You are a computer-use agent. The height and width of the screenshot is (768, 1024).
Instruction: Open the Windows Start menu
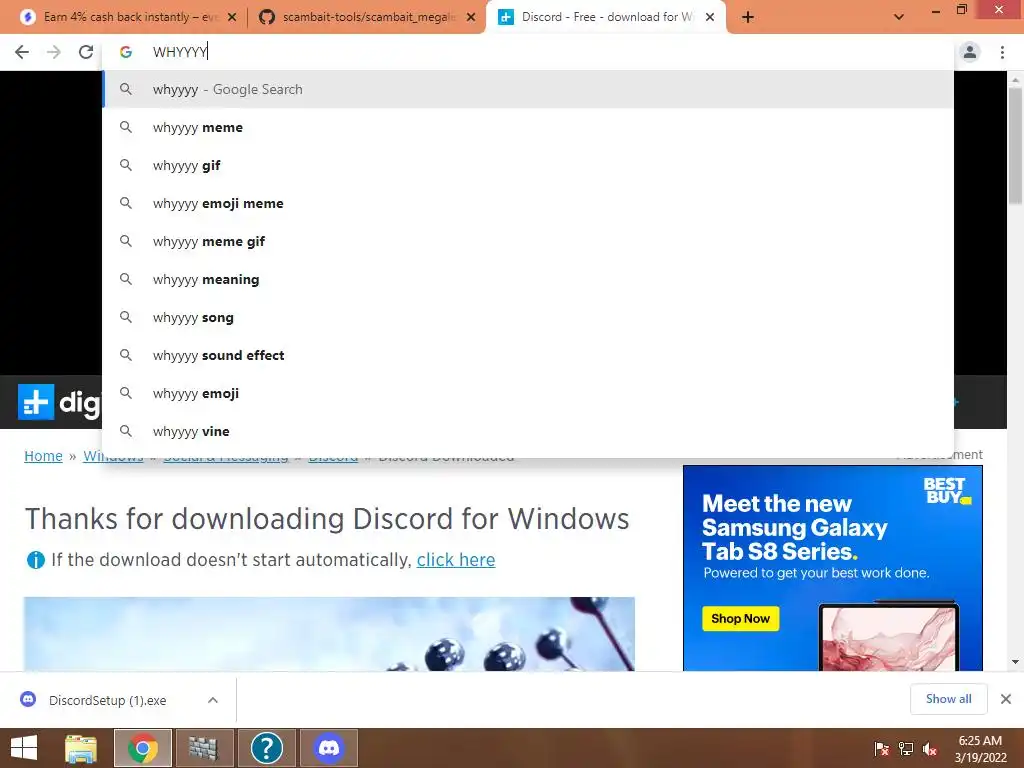(x=24, y=748)
